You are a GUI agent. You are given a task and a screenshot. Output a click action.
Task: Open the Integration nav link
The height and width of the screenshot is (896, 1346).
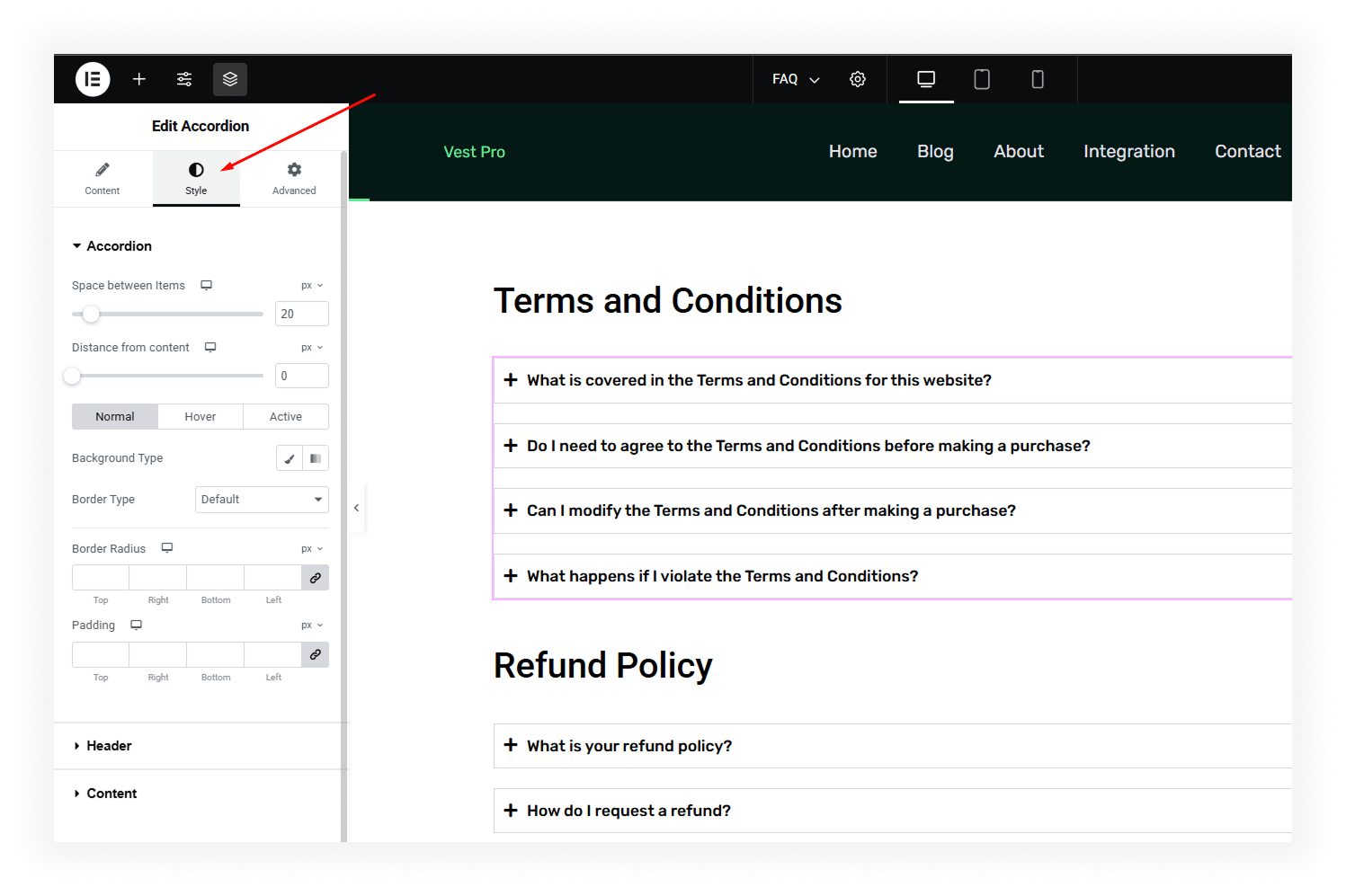[1129, 152]
